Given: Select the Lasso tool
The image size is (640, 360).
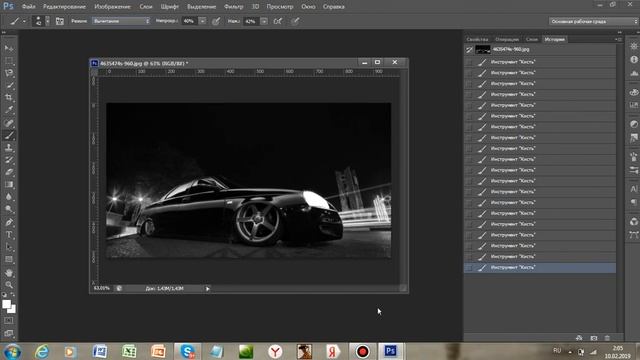Looking at the screenshot, I should [9, 73].
